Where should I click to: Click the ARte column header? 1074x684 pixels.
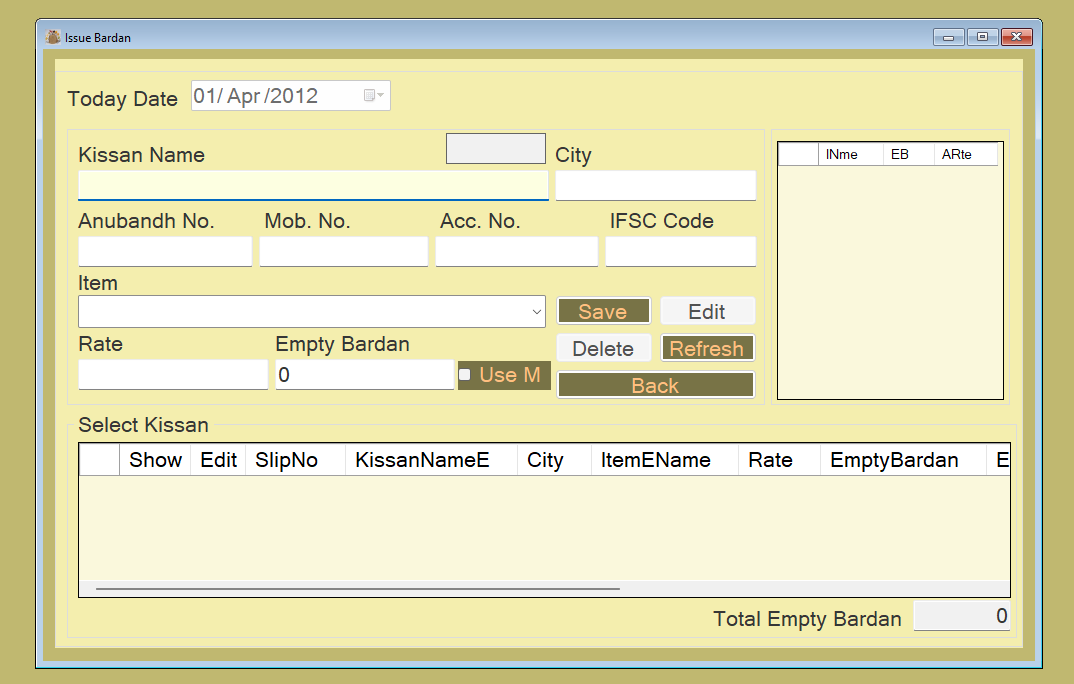(965, 154)
